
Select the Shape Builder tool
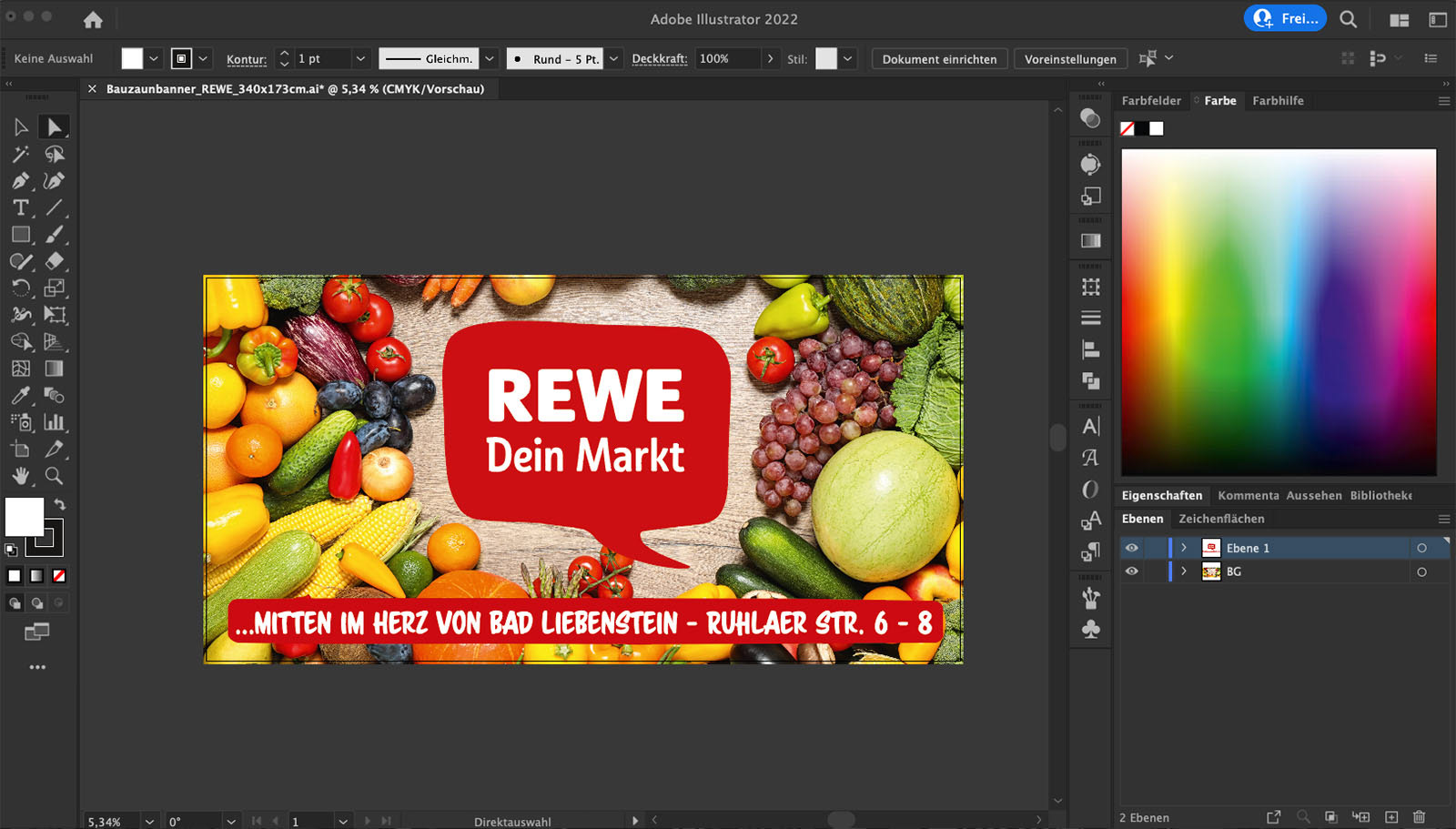click(21, 341)
